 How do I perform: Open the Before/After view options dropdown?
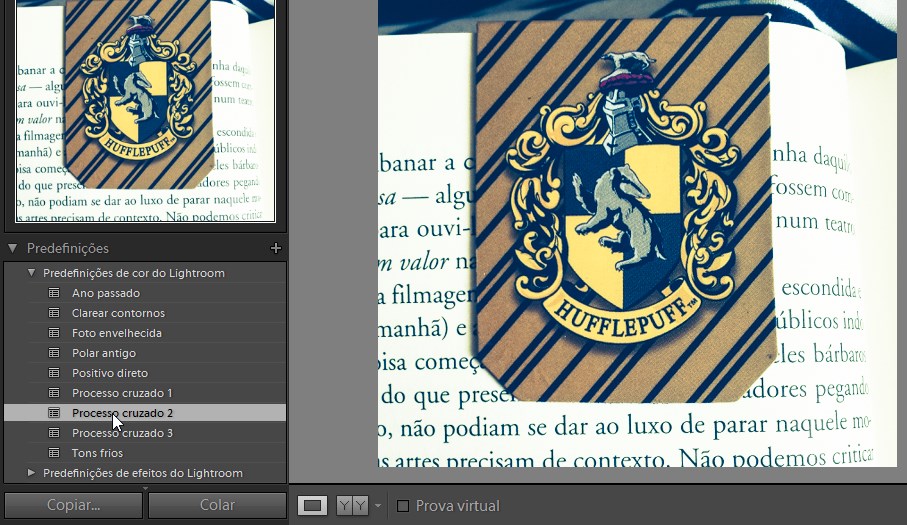378,505
